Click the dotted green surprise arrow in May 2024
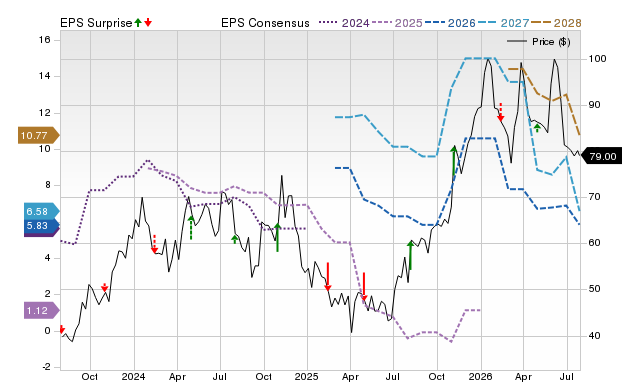The height and width of the screenshot is (382, 640). pyautogui.click(x=191, y=228)
